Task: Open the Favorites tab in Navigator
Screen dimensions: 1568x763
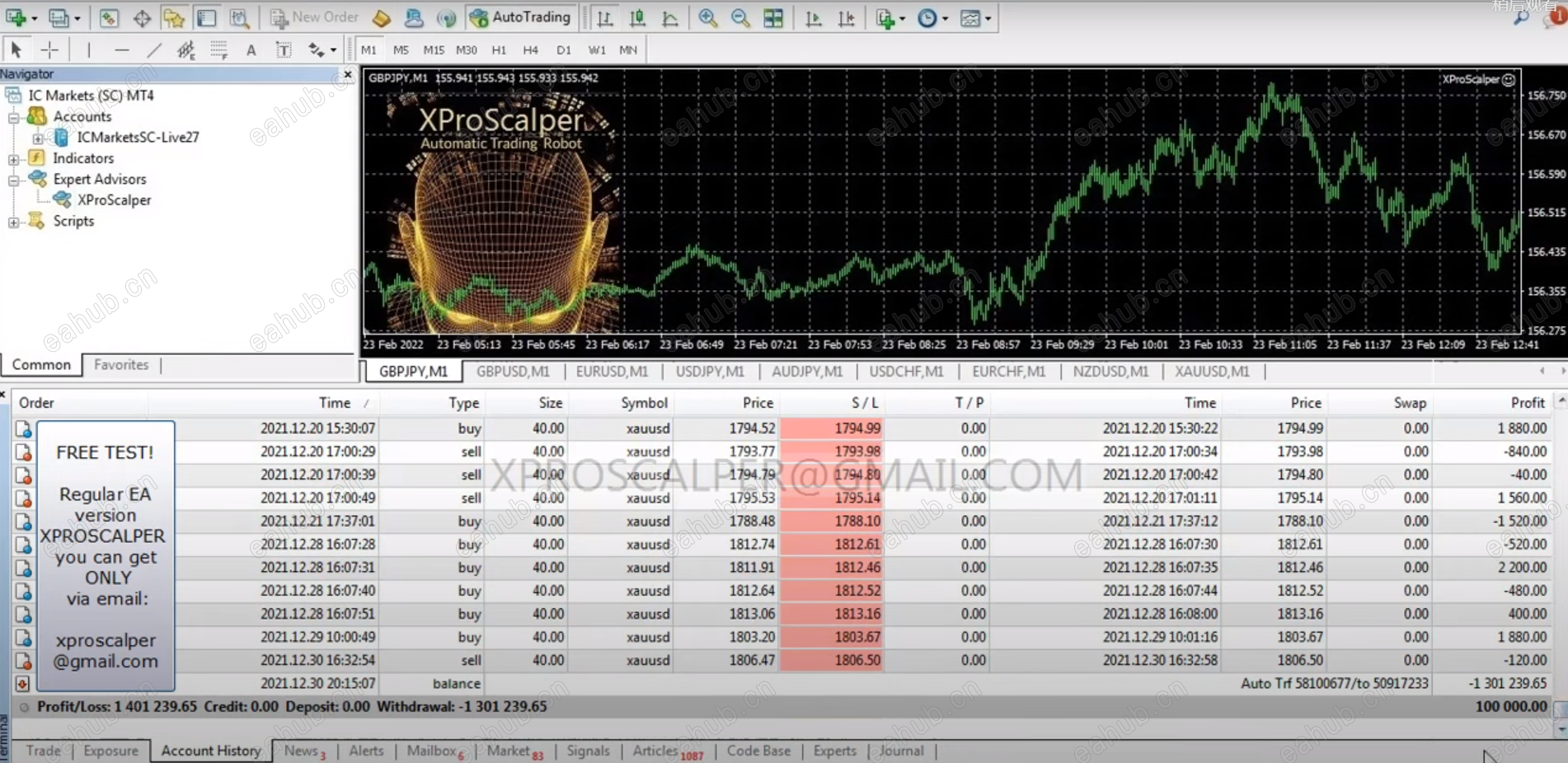Action: 121,364
